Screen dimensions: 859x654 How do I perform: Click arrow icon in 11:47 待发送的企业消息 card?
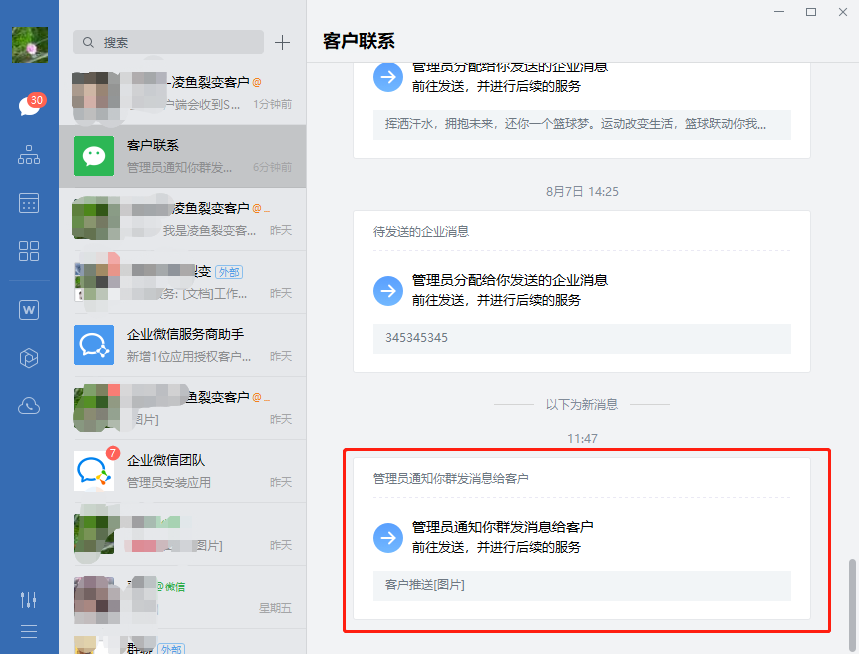tap(387, 291)
